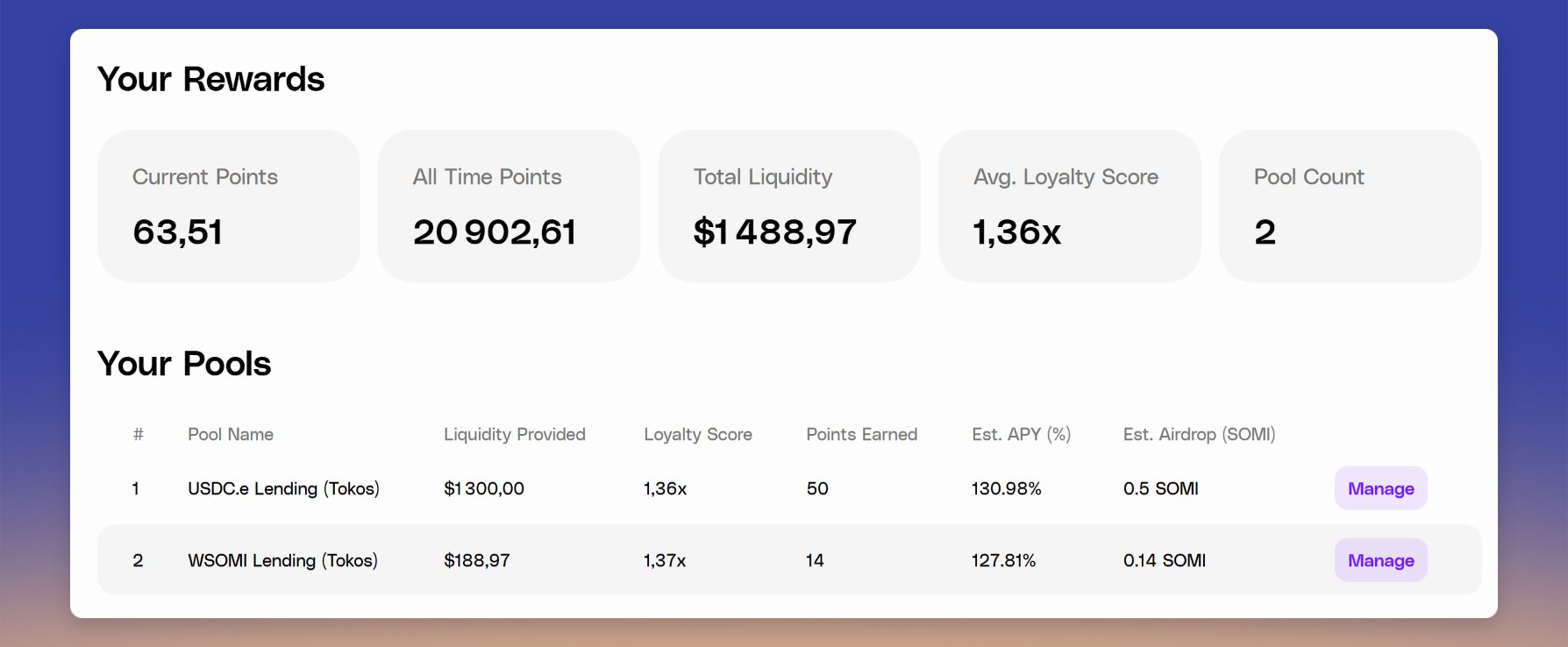Click the Pool Count card

pyautogui.click(x=1350, y=206)
